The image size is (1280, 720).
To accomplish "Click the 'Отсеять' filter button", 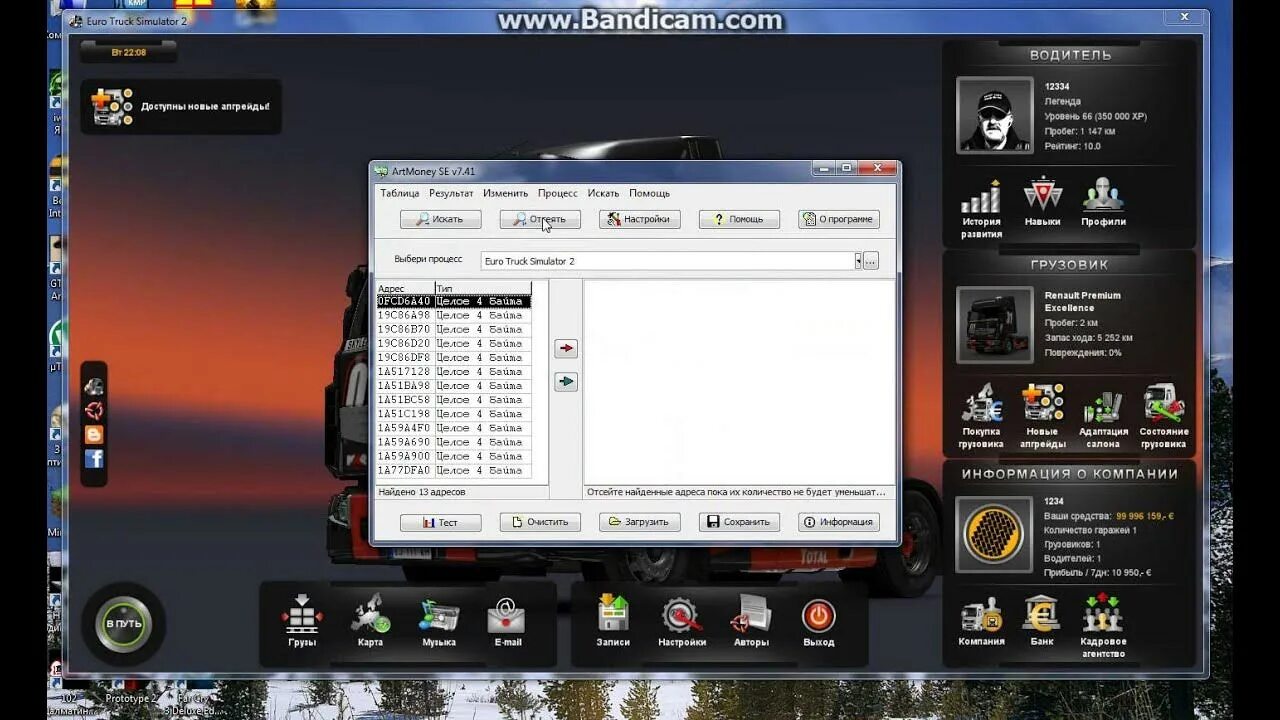I will 540,219.
